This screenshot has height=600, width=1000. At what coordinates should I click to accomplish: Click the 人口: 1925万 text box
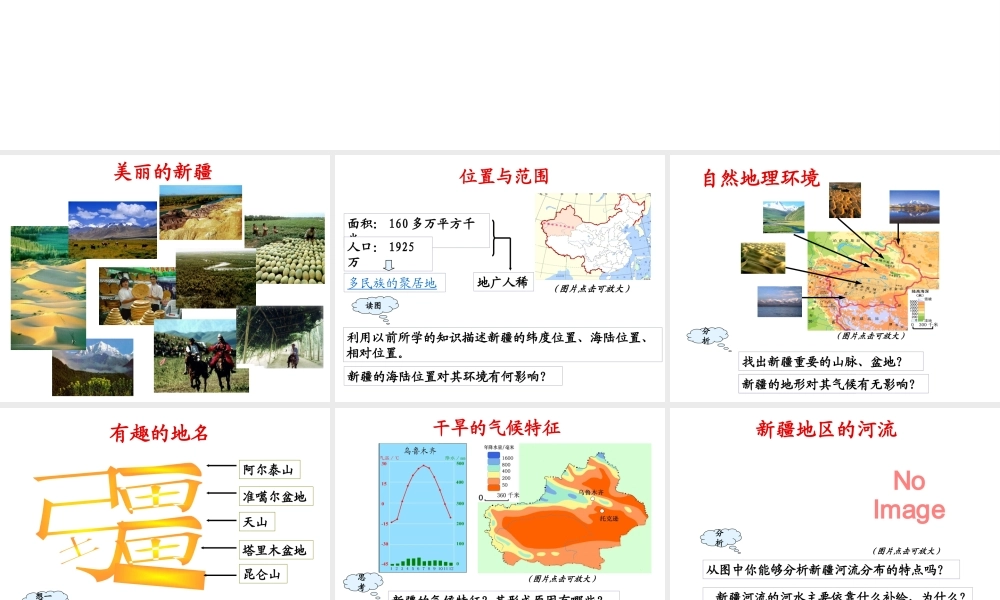click(x=388, y=254)
